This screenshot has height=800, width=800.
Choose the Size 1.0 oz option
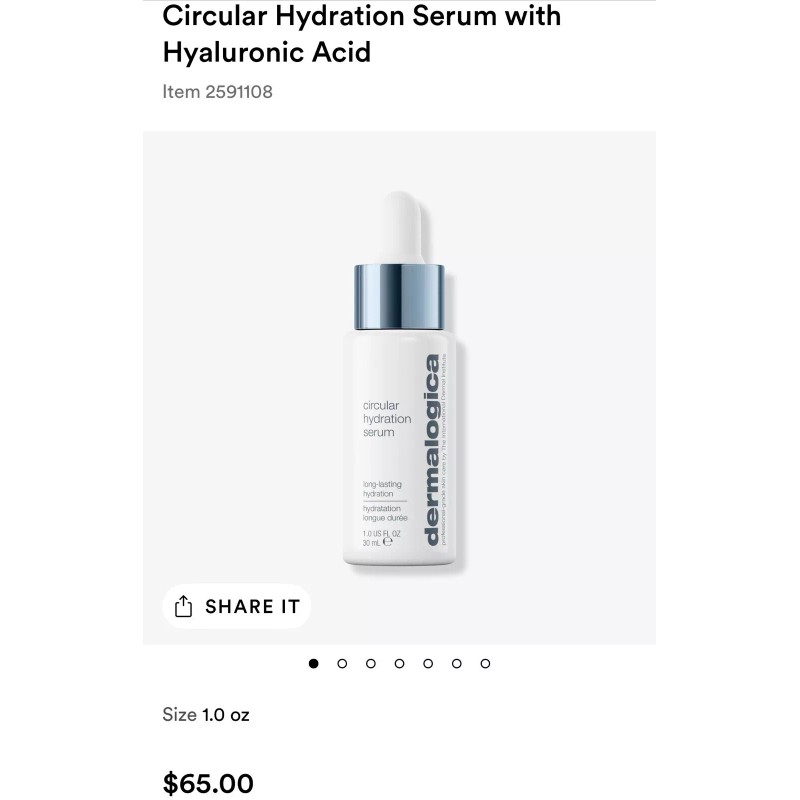coord(206,714)
